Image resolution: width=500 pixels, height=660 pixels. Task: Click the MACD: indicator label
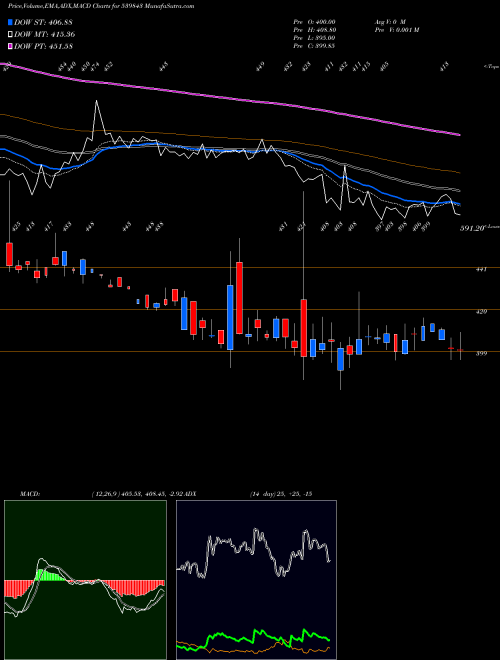pos(29,494)
